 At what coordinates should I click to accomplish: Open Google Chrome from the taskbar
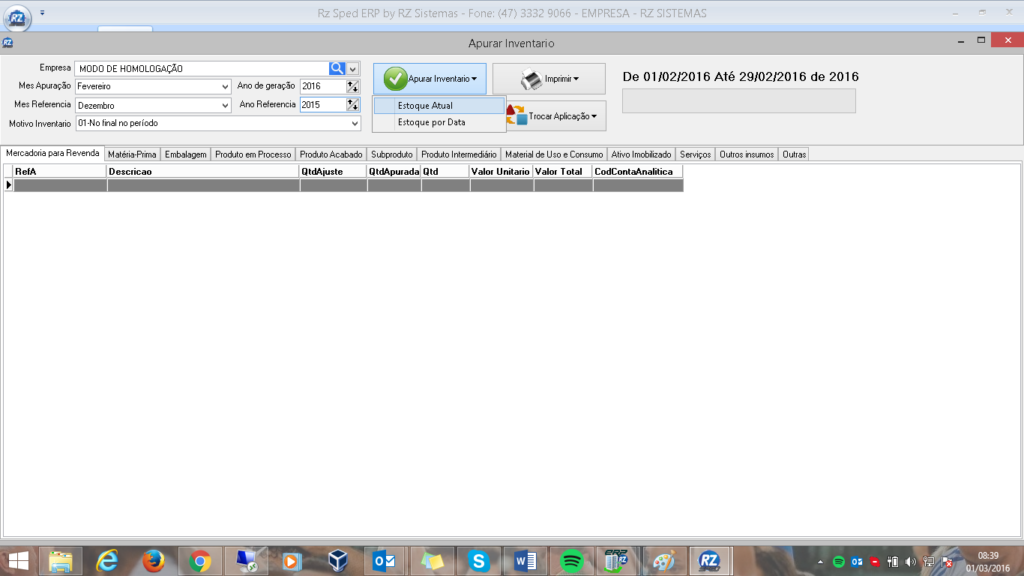pyautogui.click(x=200, y=560)
